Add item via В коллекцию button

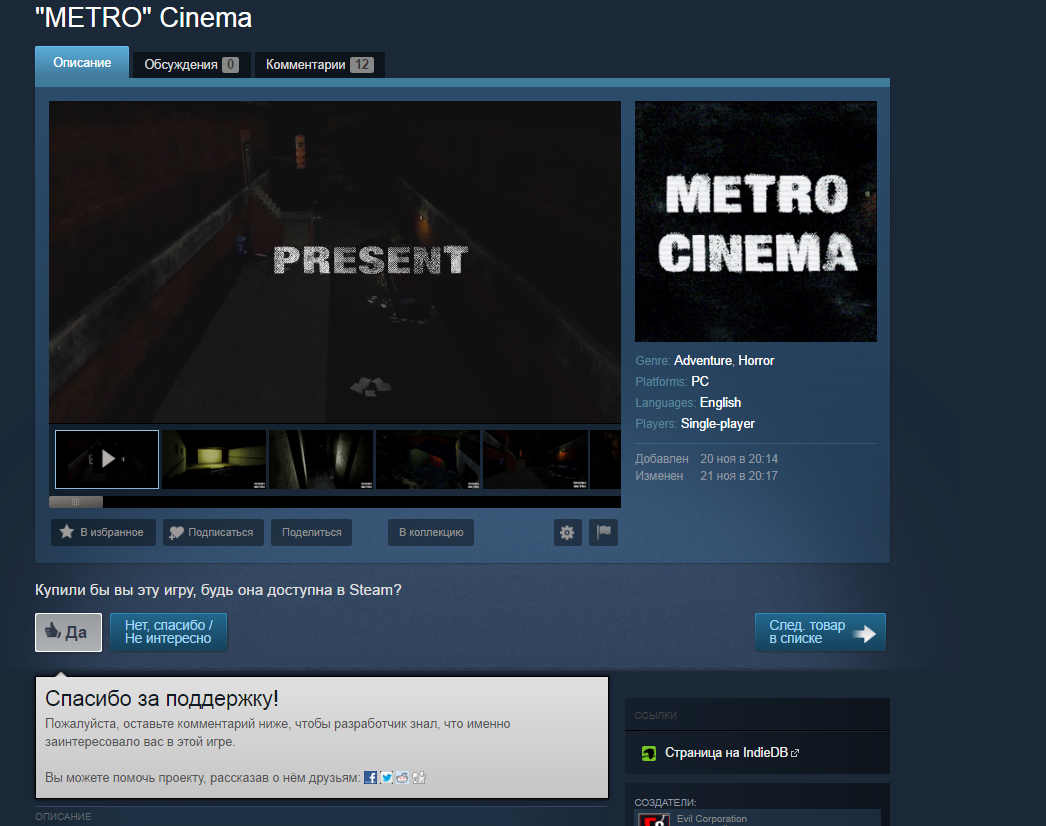[431, 532]
